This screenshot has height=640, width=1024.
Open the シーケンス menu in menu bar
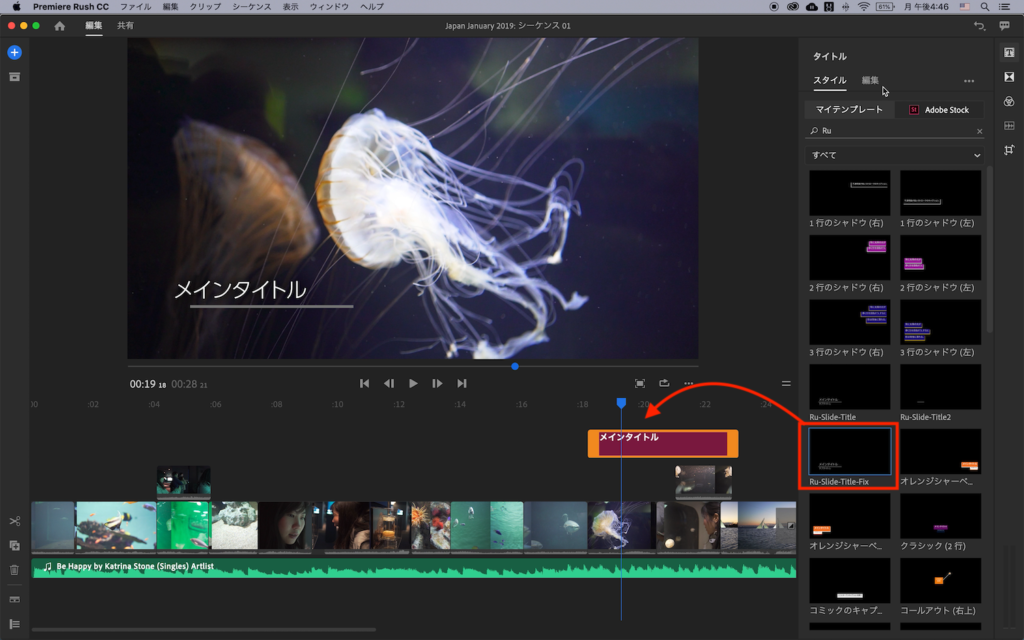click(x=253, y=7)
